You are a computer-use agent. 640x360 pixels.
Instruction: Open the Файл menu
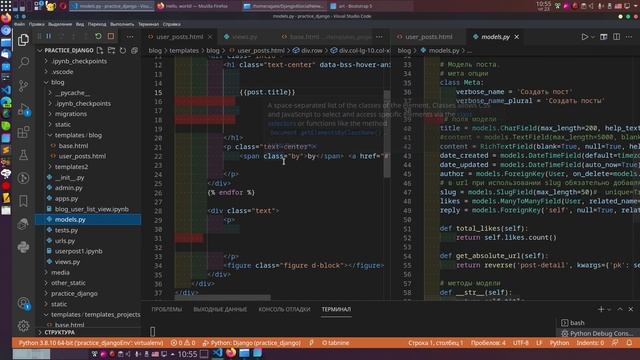[19, 24]
